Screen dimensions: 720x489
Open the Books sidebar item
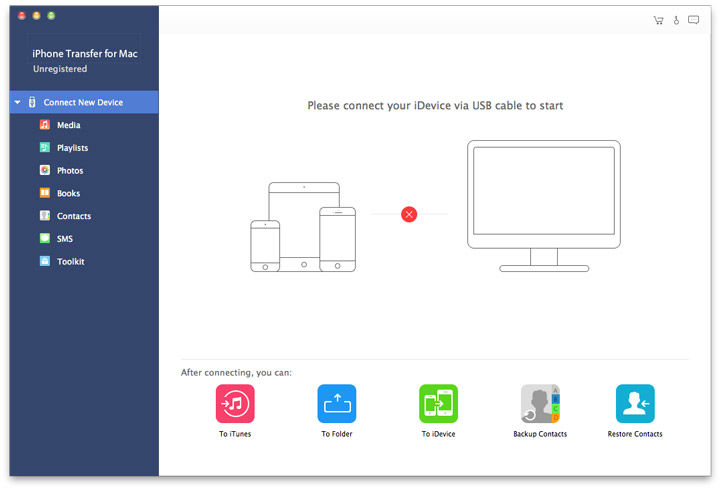pos(68,193)
